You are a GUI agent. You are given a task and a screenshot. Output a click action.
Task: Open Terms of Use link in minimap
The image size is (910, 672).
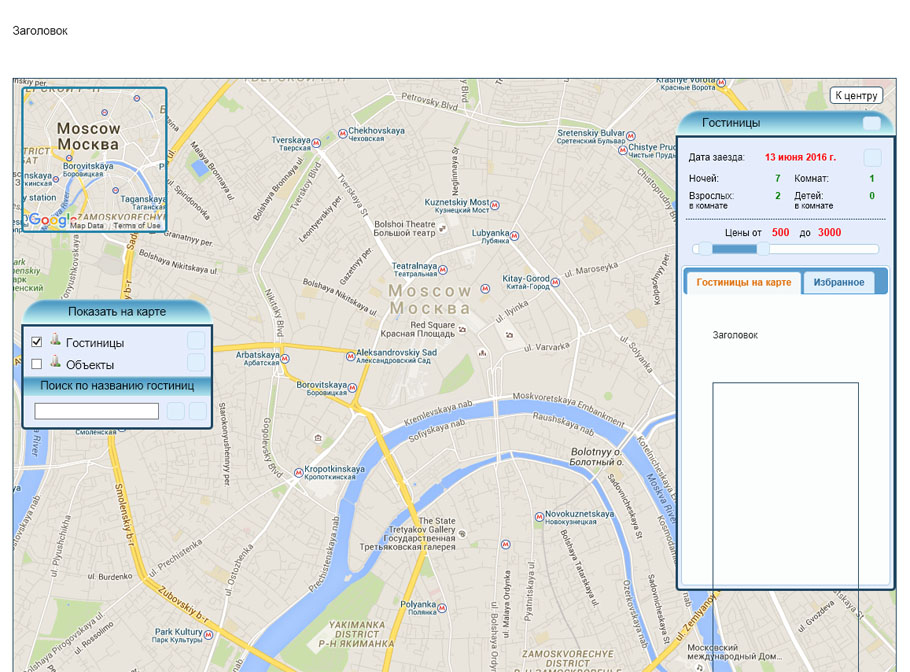pyautogui.click(x=137, y=226)
